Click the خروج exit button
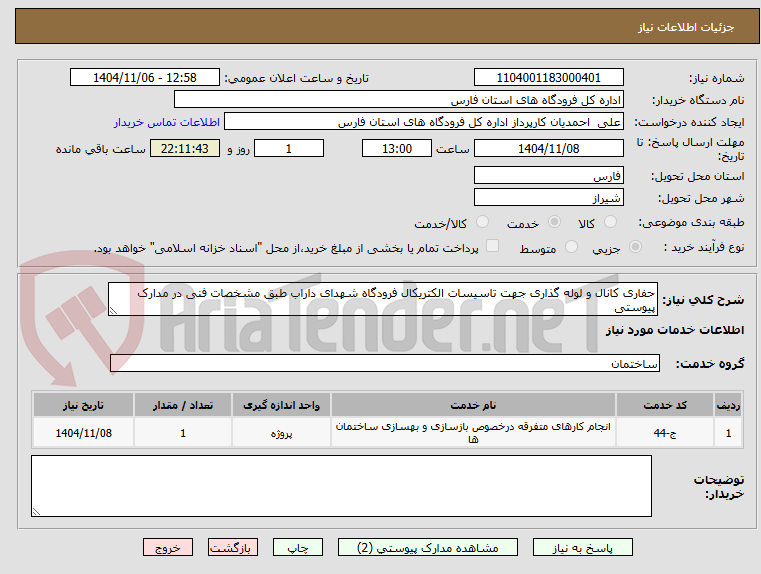The height and width of the screenshot is (574, 761). tap(167, 547)
